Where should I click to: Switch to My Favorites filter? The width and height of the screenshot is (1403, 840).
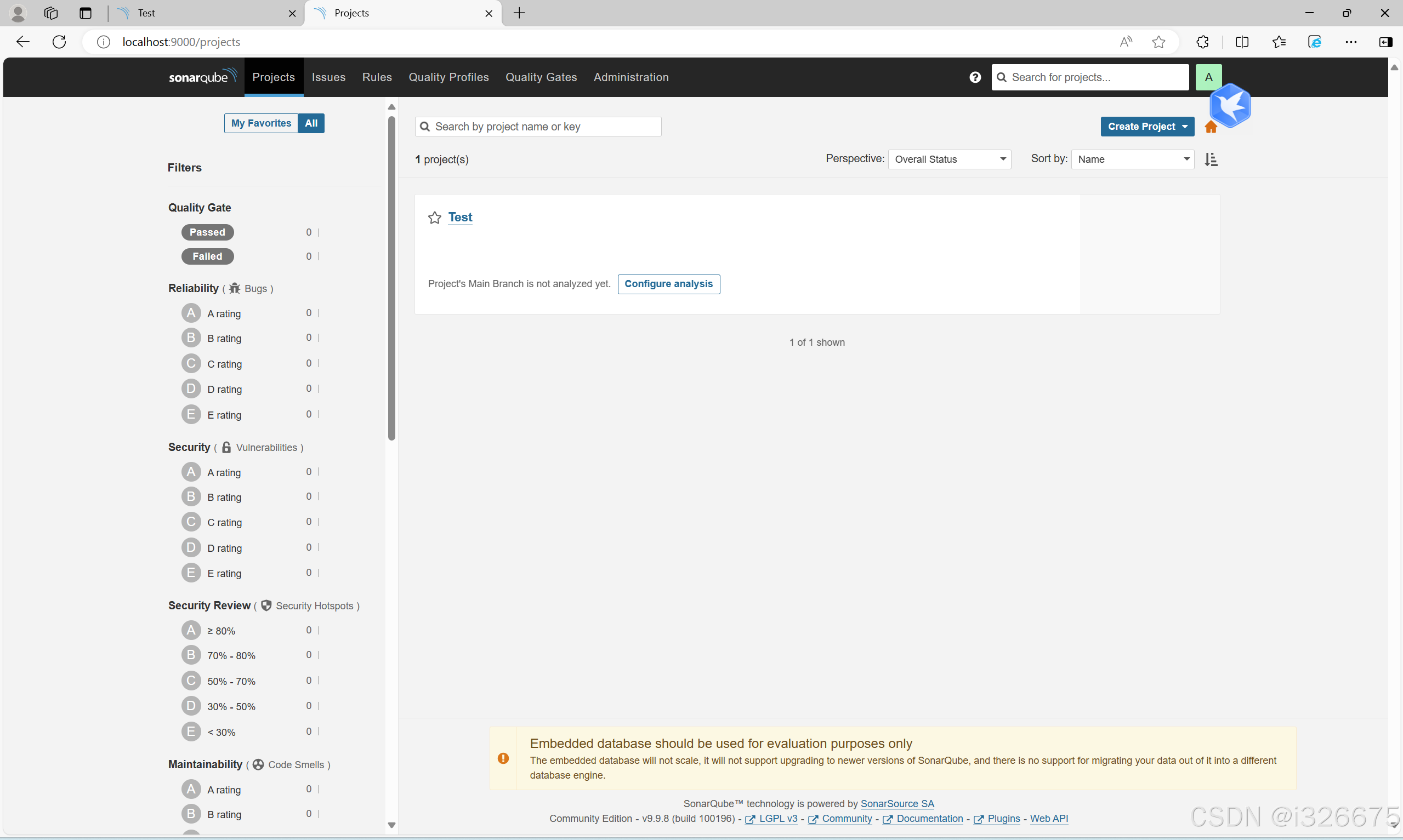[261, 123]
